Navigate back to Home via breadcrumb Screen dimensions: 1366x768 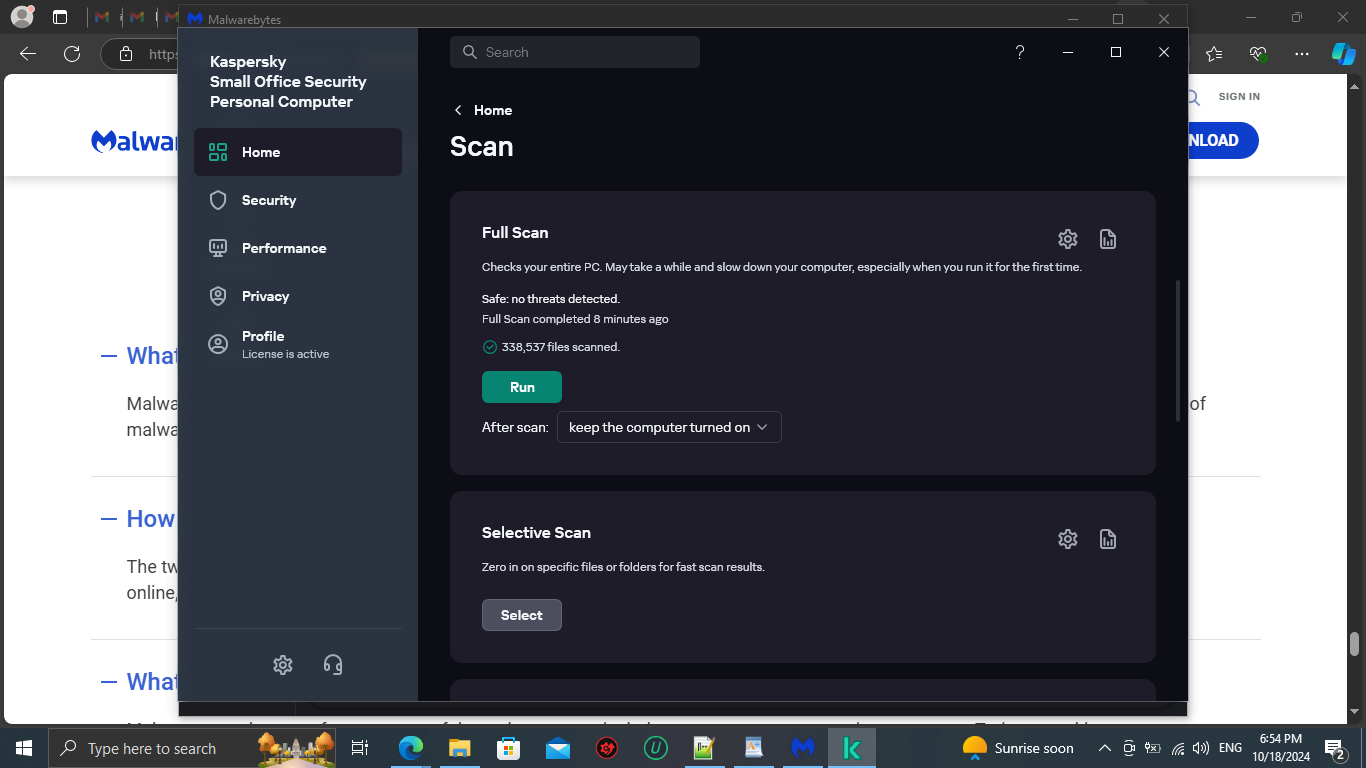483,110
